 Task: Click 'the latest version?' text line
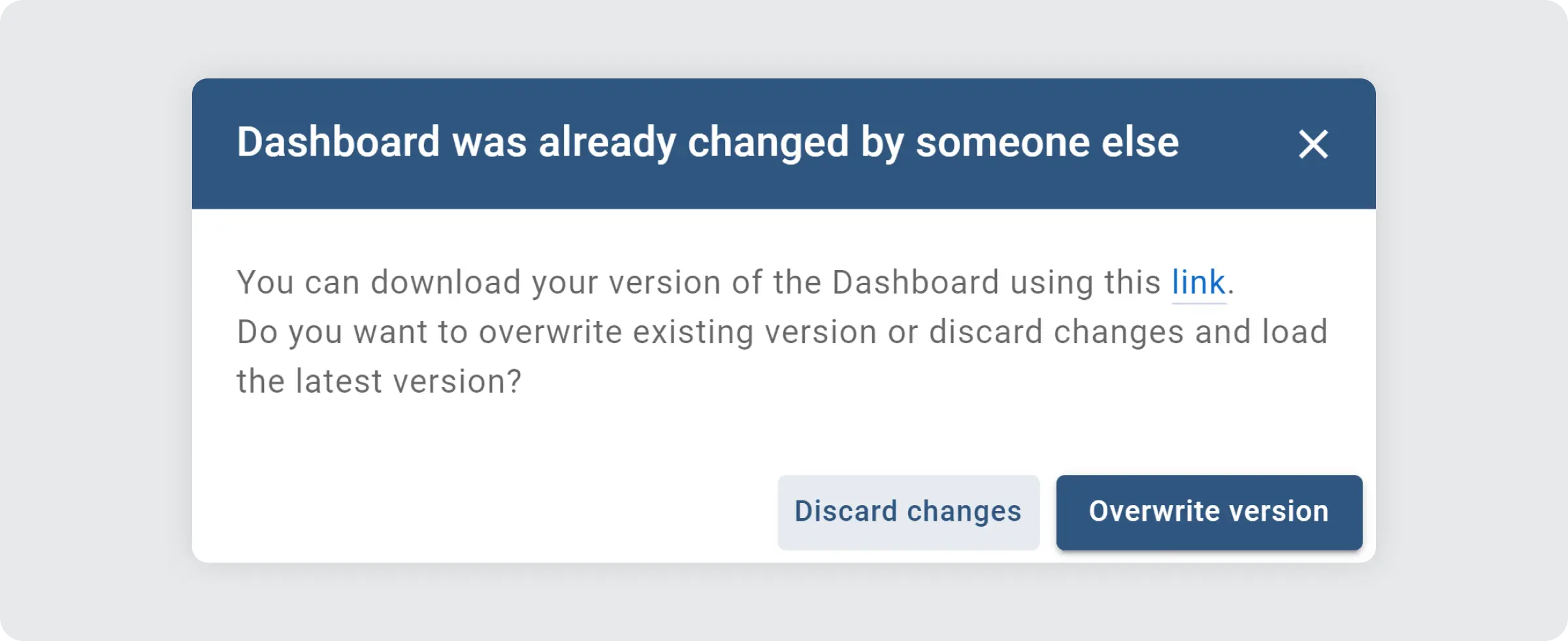pos(379,382)
